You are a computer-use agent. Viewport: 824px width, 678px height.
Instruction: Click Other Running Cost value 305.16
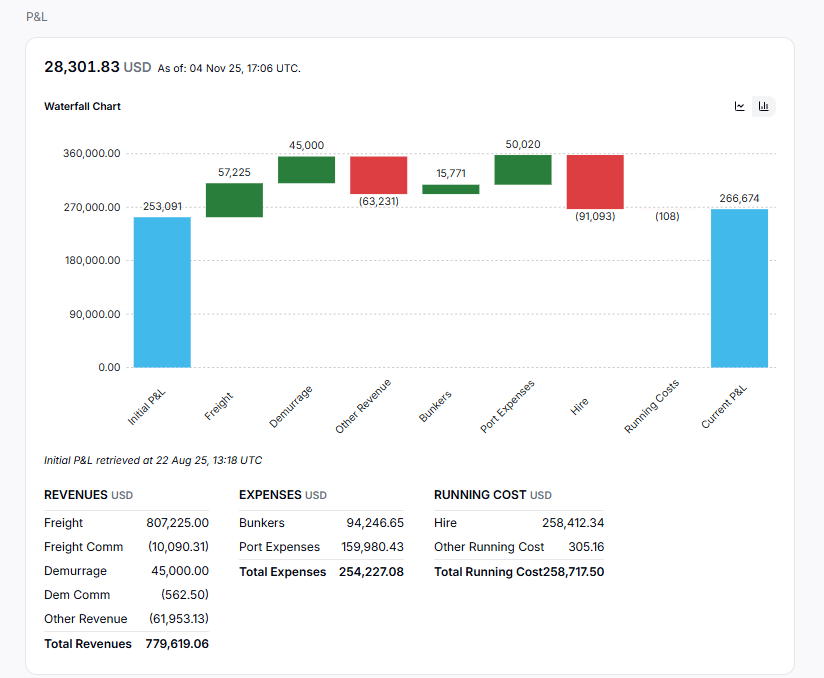(586, 547)
